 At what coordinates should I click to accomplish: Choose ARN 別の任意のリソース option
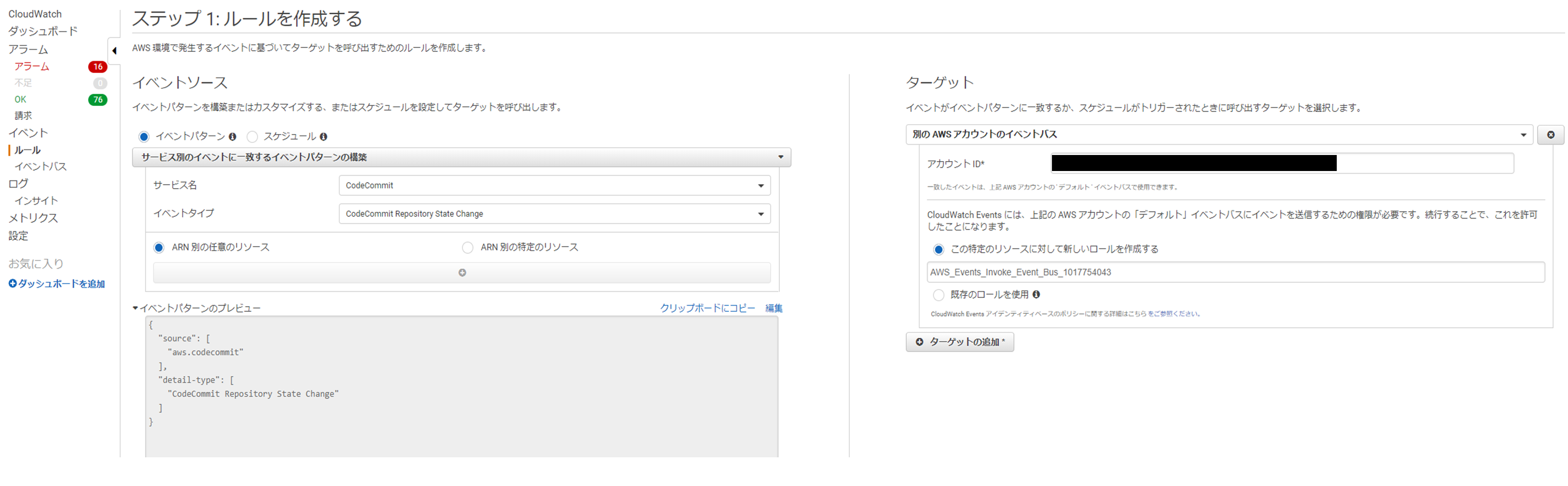click(159, 248)
